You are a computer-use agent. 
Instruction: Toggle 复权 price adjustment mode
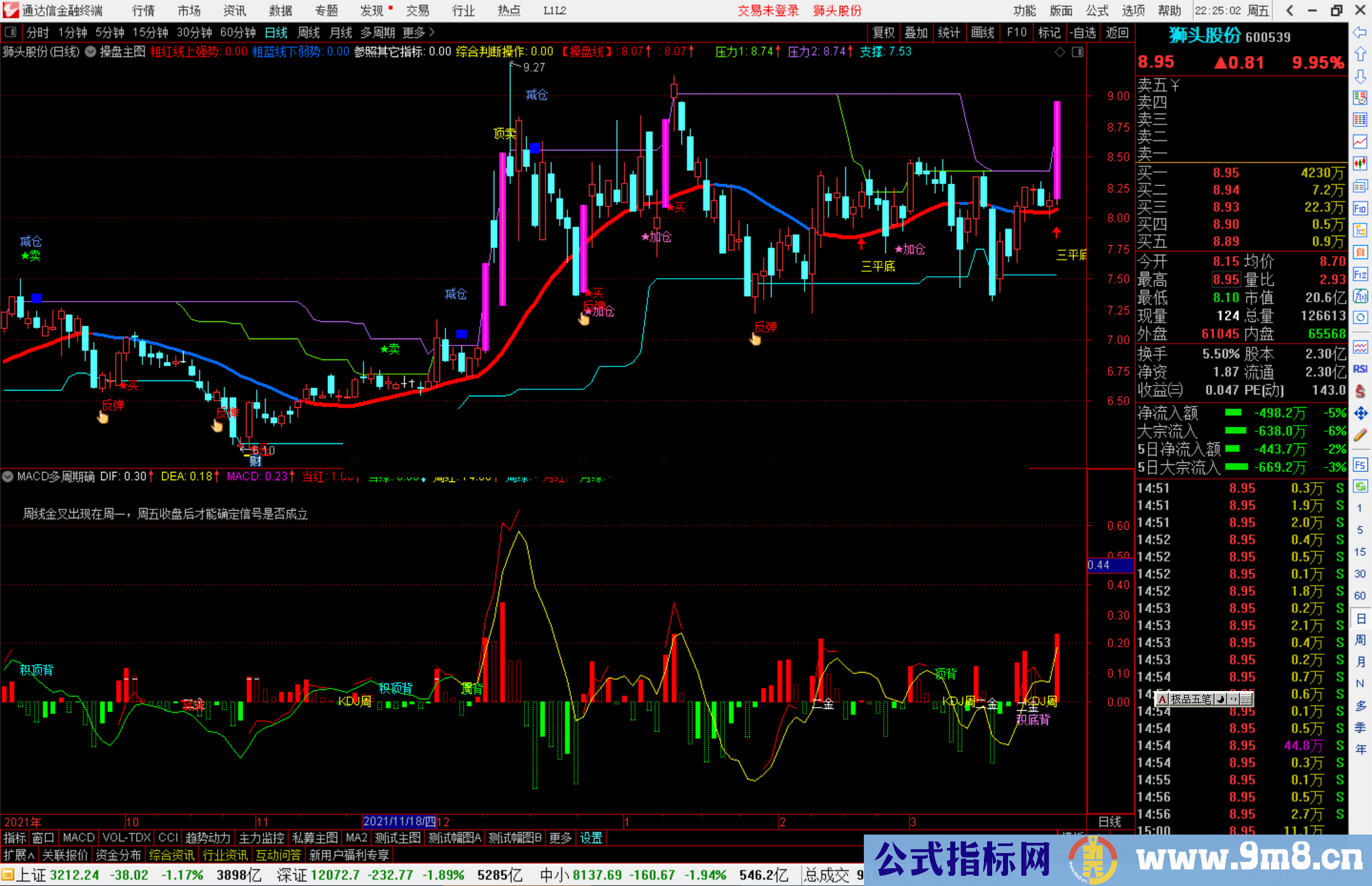click(x=884, y=32)
